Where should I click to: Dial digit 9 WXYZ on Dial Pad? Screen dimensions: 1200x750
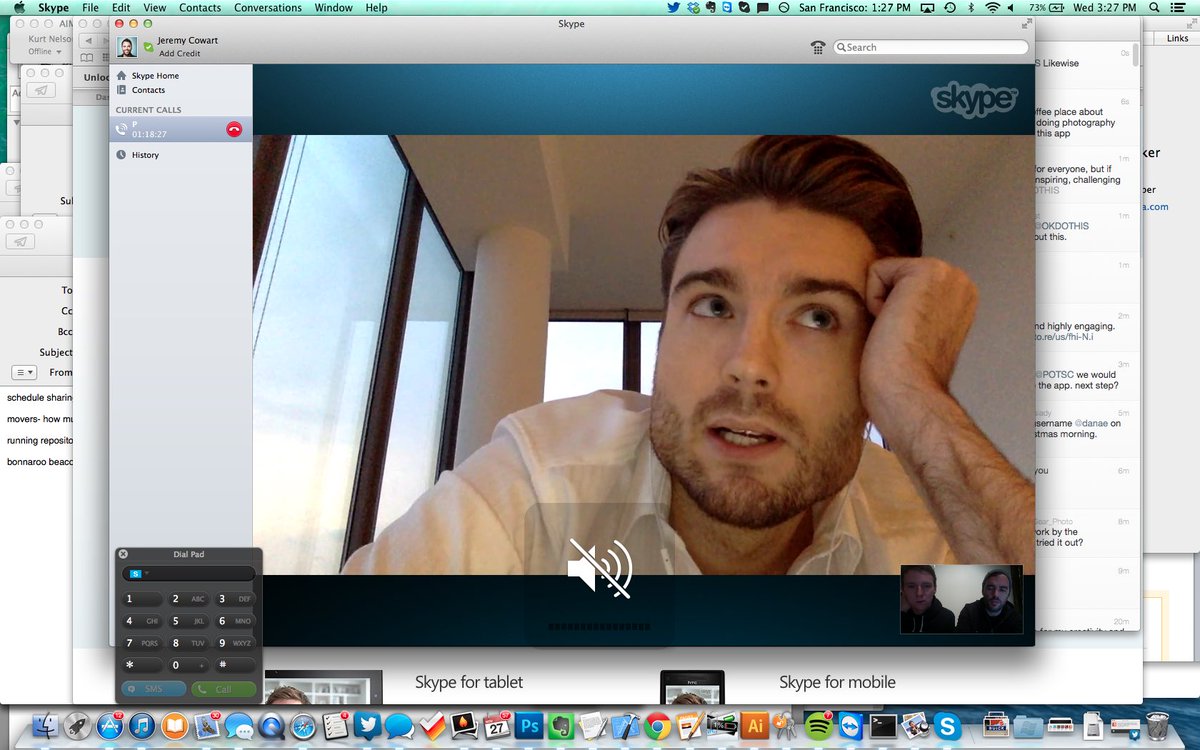coord(235,643)
